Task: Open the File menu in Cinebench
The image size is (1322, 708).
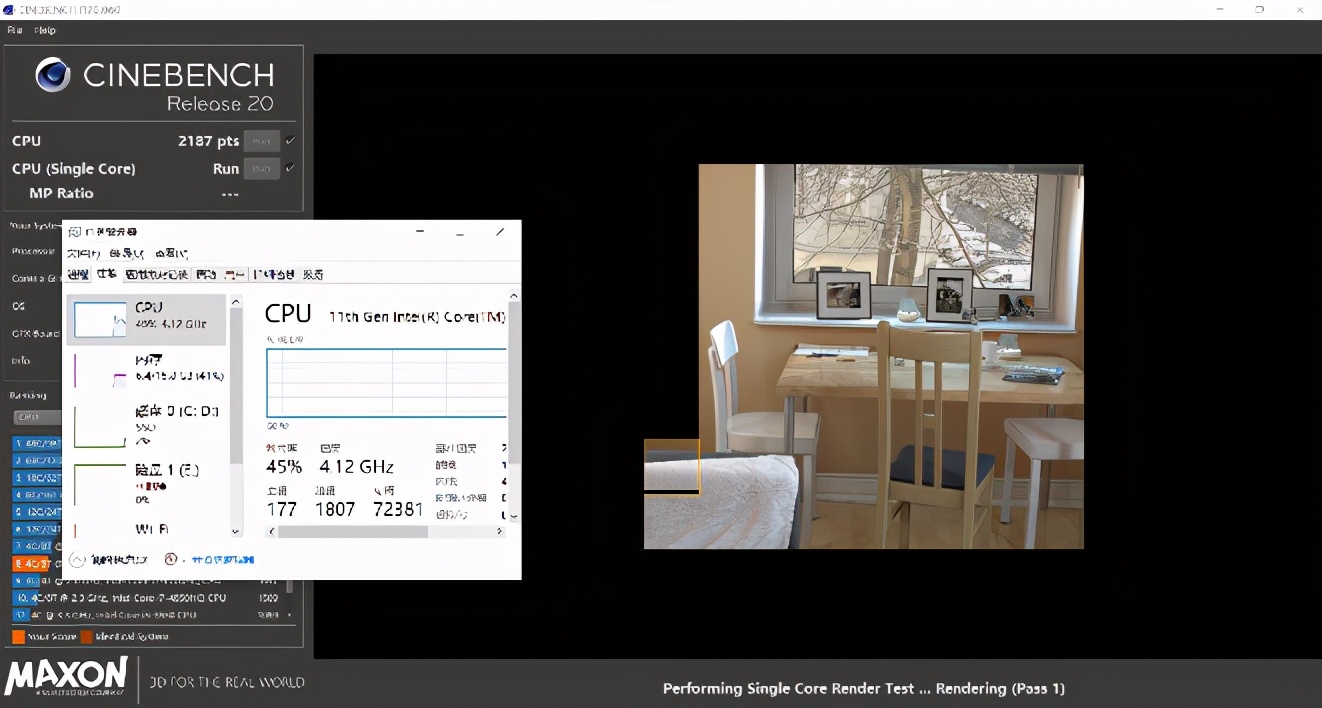Action: coord(14,30)
